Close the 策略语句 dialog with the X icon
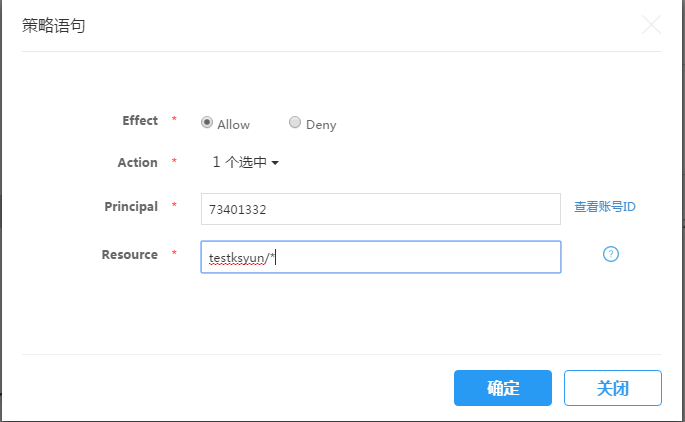Image resolution: width=685 pixels, height=422 pixels. click(x=651, y=24)
